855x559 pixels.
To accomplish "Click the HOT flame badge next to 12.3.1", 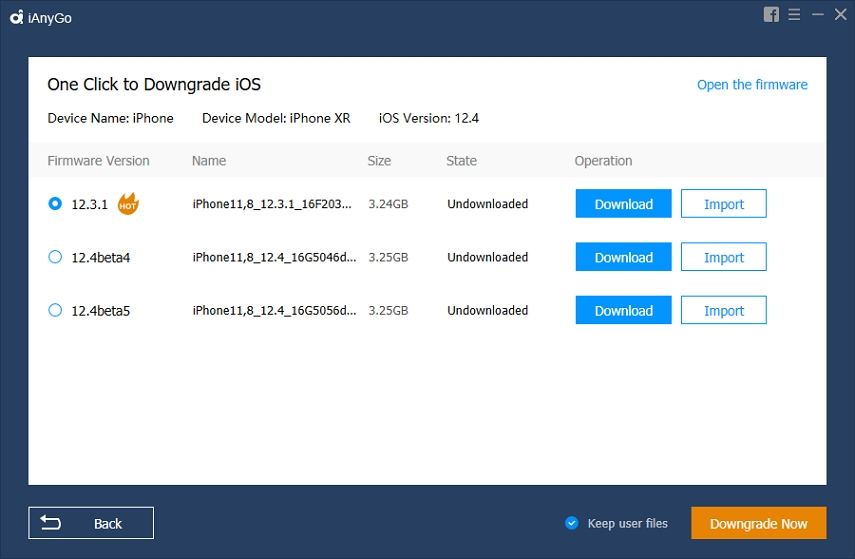I will click(x=128, y=203).
